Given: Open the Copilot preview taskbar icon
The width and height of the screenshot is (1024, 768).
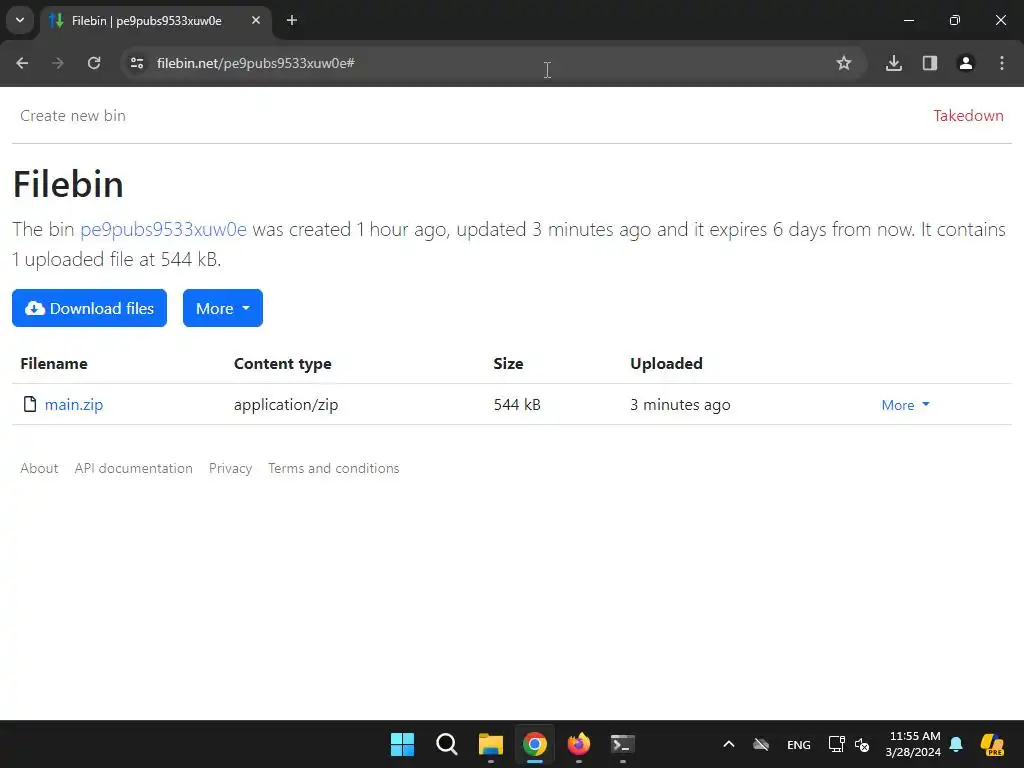Looking at the screenshot, I should coord(992,744).
